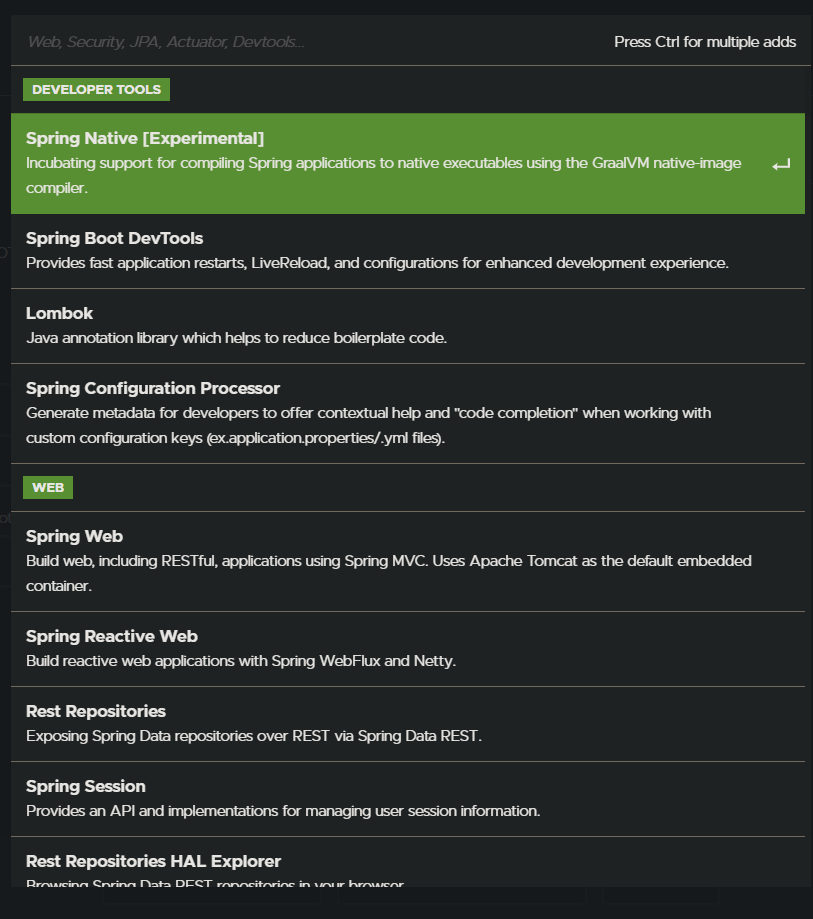Image resolution: width=813 pixels, height=919 pixels.
Task: Click the WEB category badge
Action: point(47,487)
